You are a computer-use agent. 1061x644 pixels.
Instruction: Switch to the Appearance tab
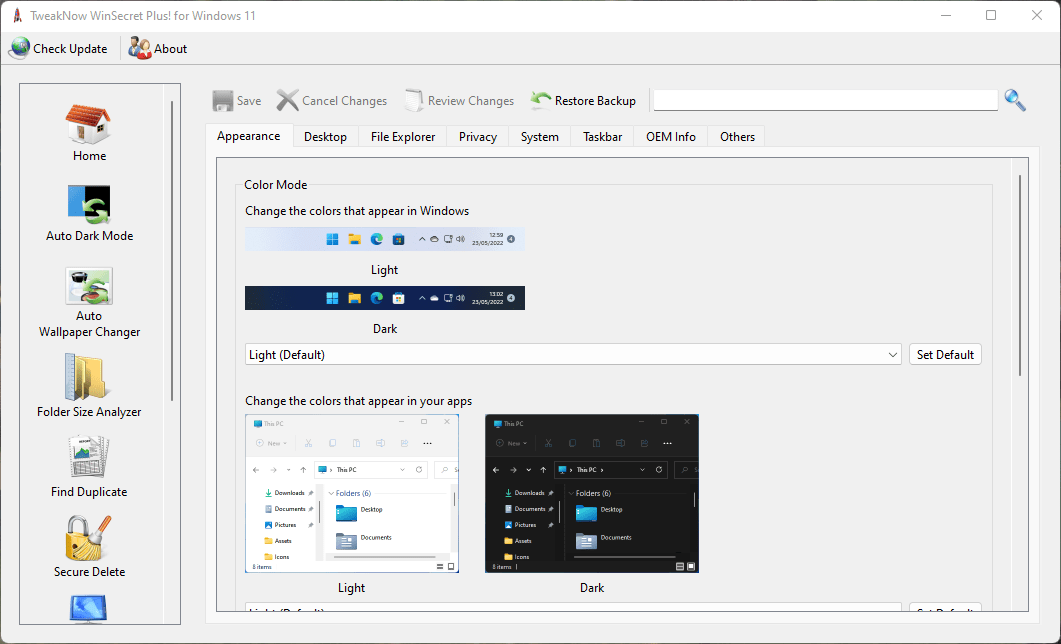(x=248, y=136)
